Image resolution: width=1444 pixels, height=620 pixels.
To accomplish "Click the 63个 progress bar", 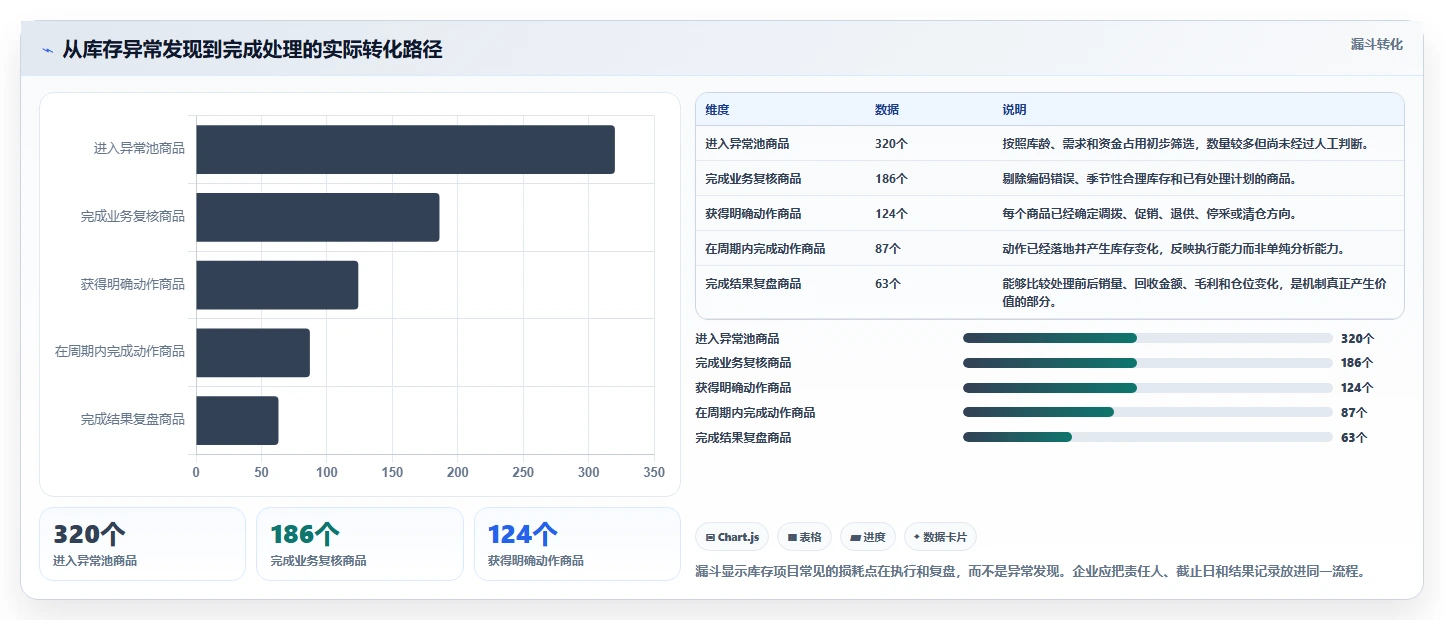I will (x=1148, y=437).
